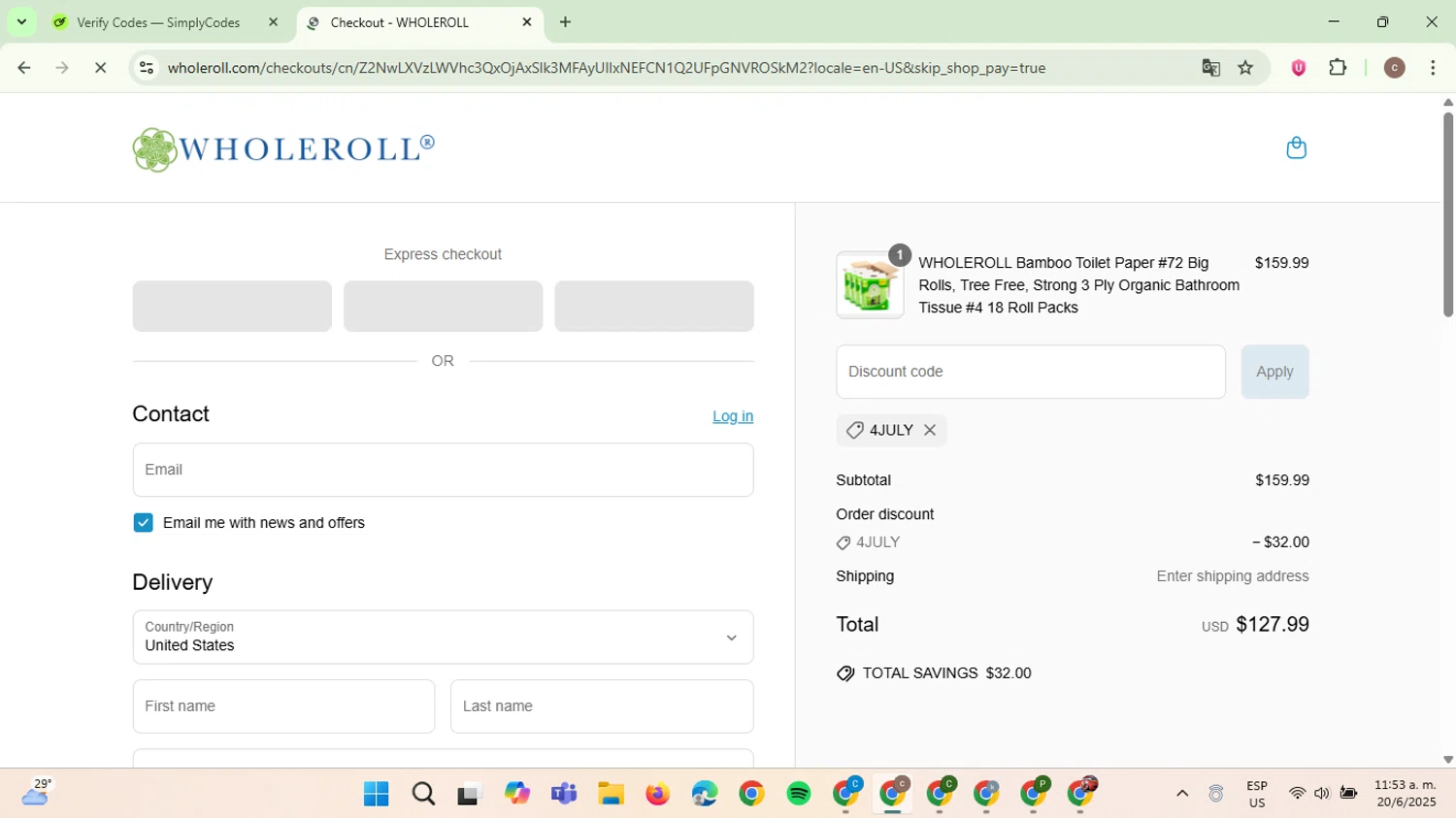The width and height of the screenshot is (1456, 818).
Task: Go forward one page
Action: tap(62, 68)
